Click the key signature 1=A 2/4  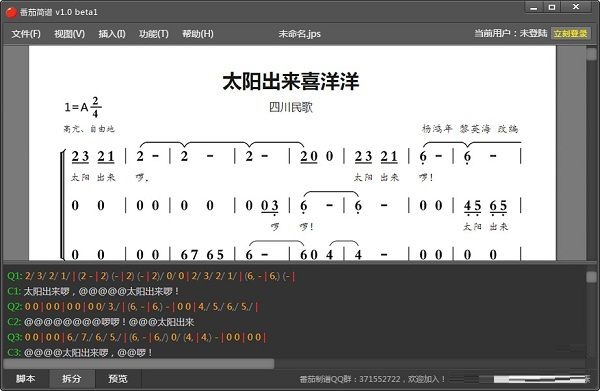[x=83, y=107]
